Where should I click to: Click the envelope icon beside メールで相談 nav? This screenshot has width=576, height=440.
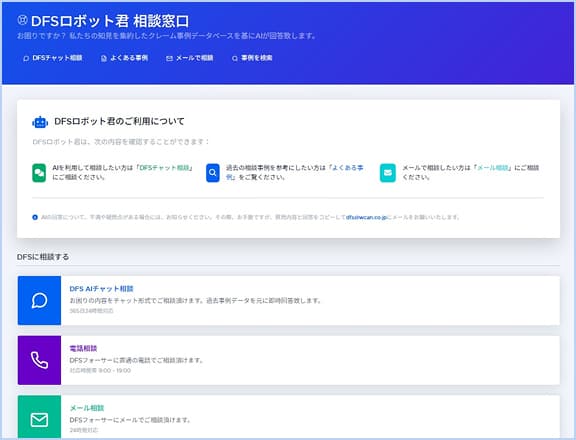point(169,58)
